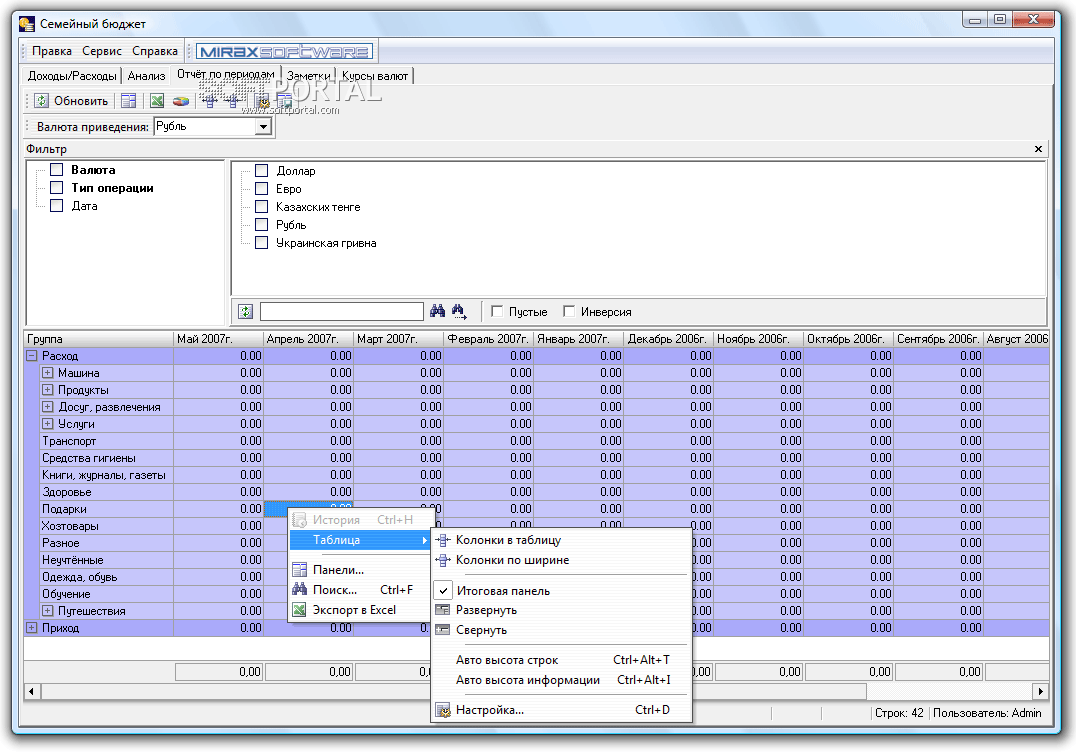This screenshot has height=752, width=1076.
Task: Click right arrow of horizontal scrollbar
Action: click(x=1040, y=691)
